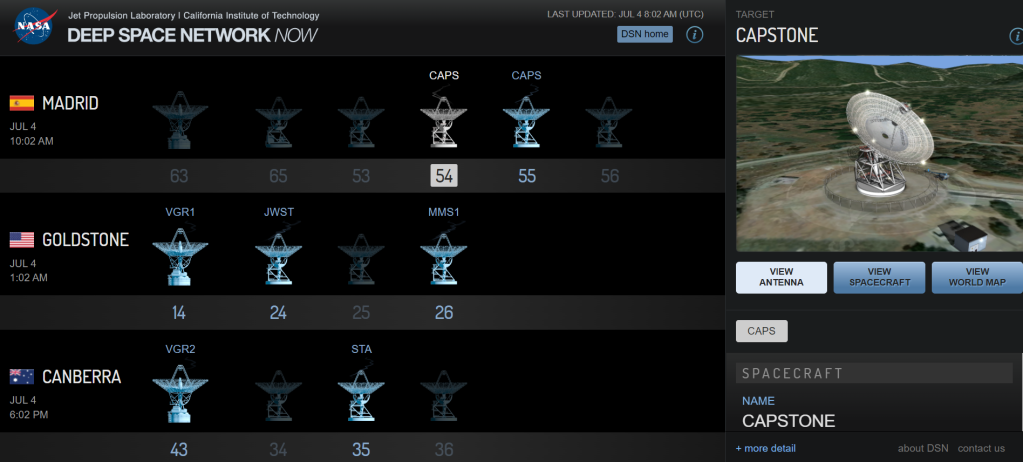Click info icon in Target panel

[x=1015, y=37]
